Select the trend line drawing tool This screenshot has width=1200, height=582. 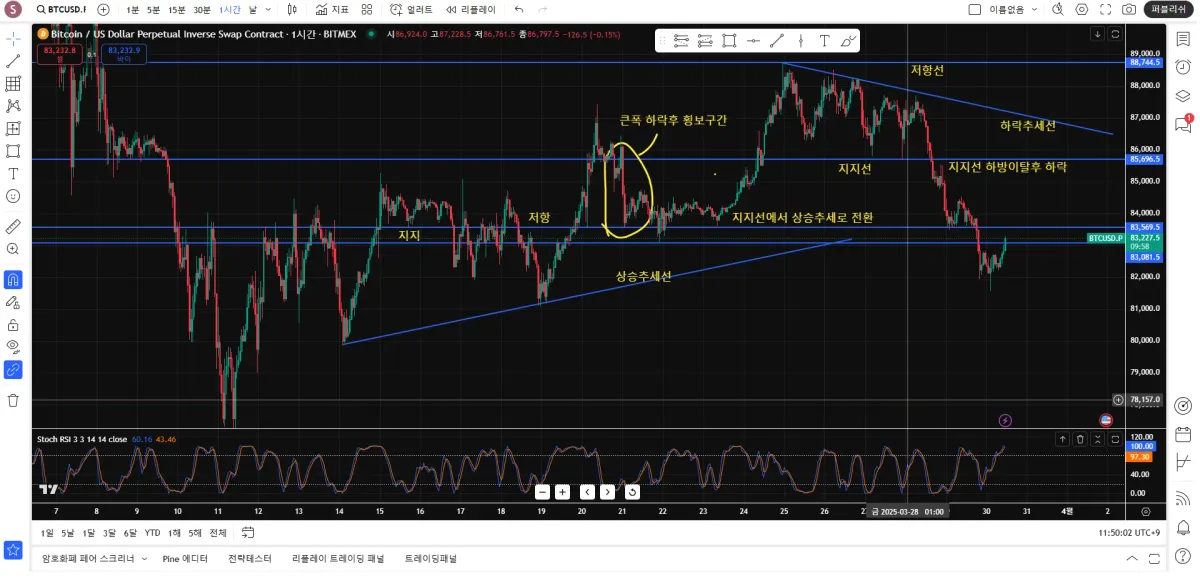tap(13, 61)
